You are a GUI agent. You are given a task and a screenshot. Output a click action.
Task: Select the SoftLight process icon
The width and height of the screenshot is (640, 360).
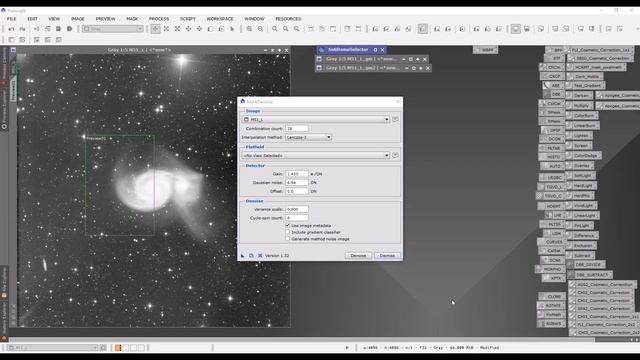581,176
